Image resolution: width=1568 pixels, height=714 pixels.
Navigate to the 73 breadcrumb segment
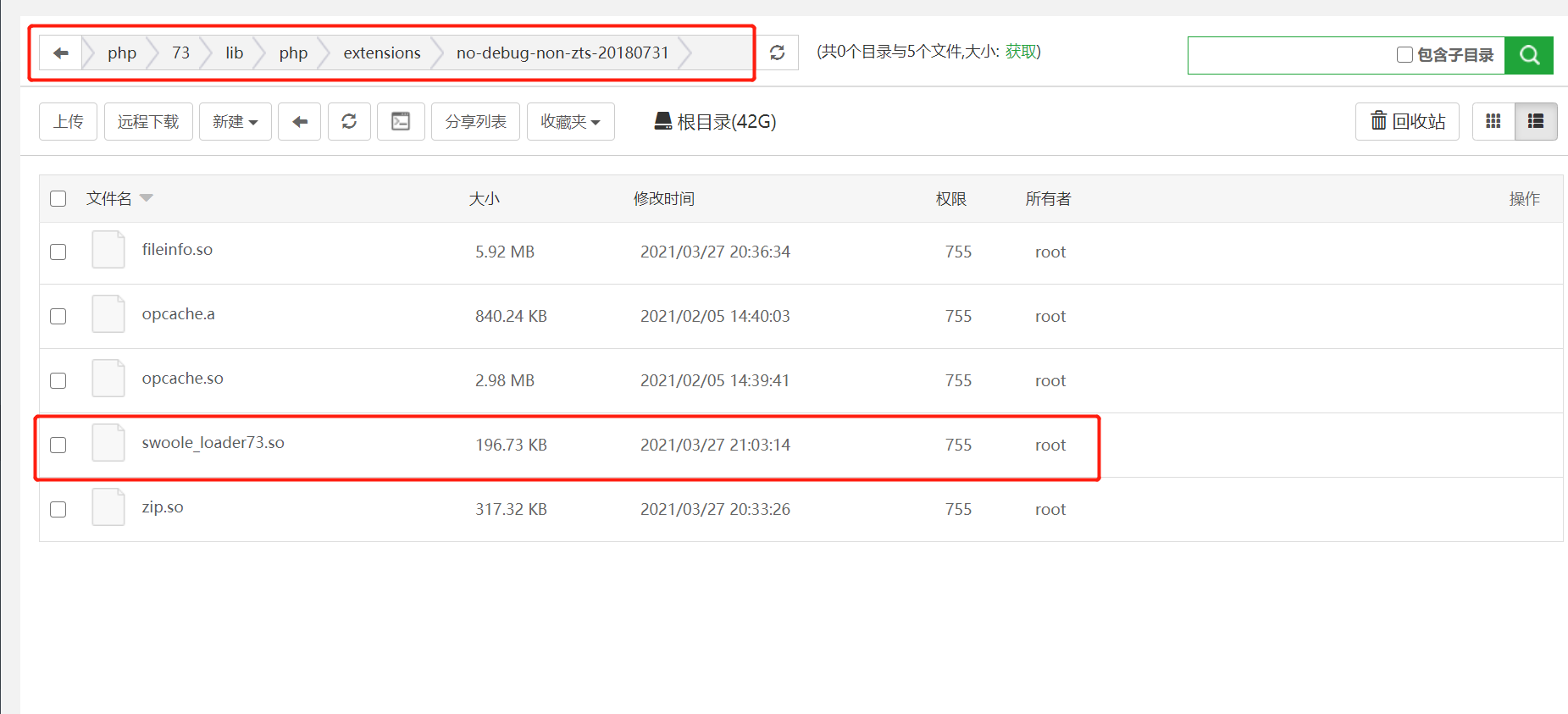tap(181, 53)
